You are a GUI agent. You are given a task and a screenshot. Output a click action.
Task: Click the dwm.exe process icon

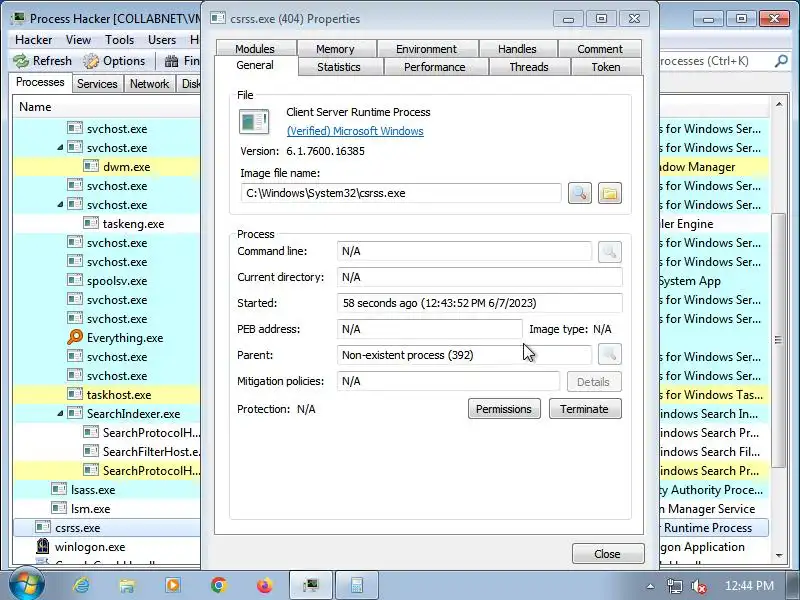[91, 166]
